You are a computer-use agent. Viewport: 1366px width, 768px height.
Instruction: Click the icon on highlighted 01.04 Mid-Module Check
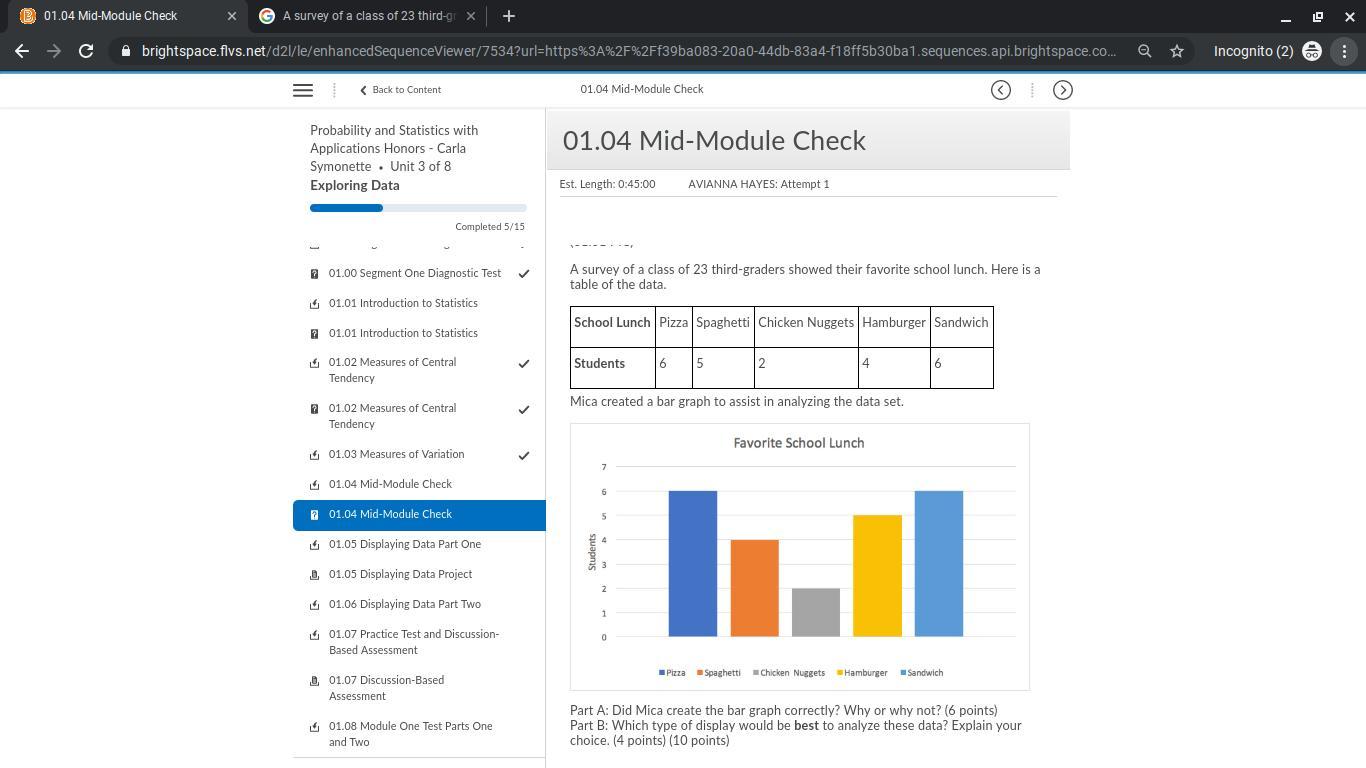tap(315, 515)
